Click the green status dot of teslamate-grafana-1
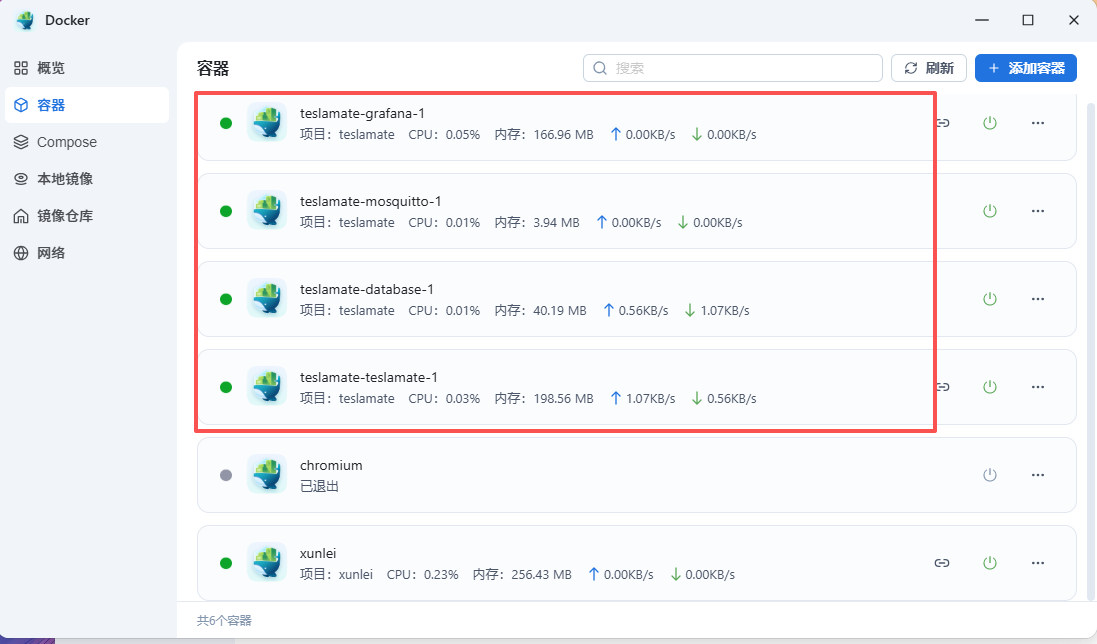Screen dimensions: 1097x644 point(226,123)
